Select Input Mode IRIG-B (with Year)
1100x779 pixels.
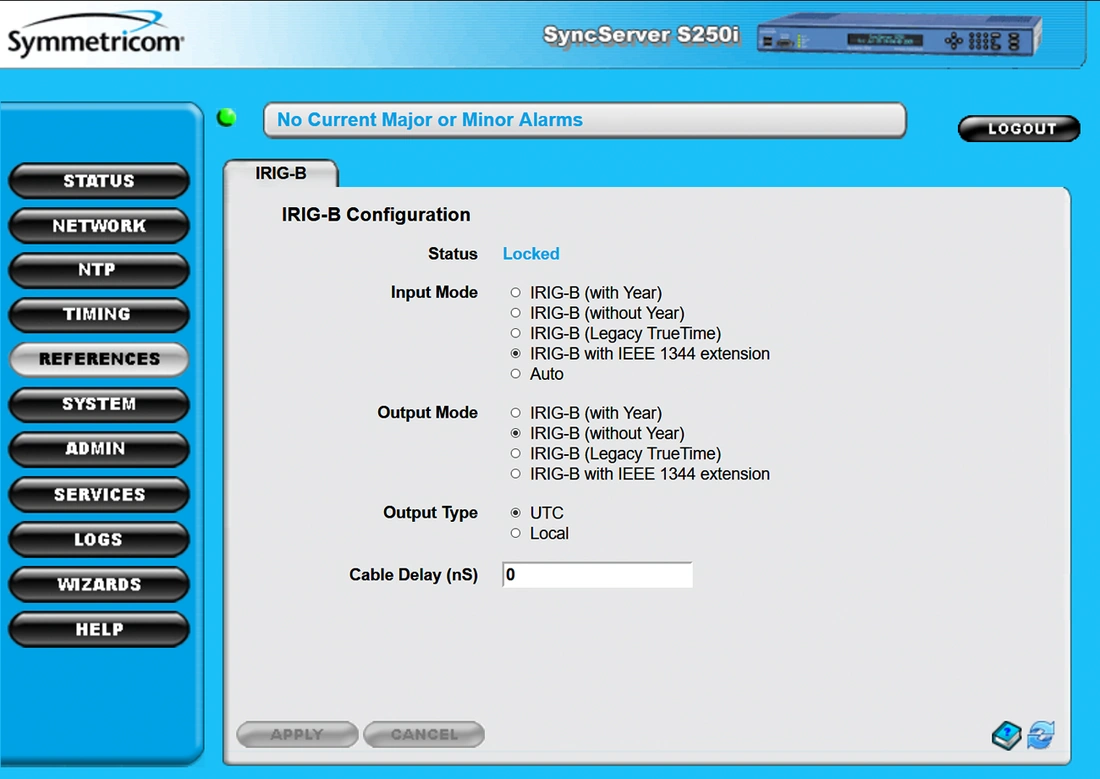pos(516,293)
